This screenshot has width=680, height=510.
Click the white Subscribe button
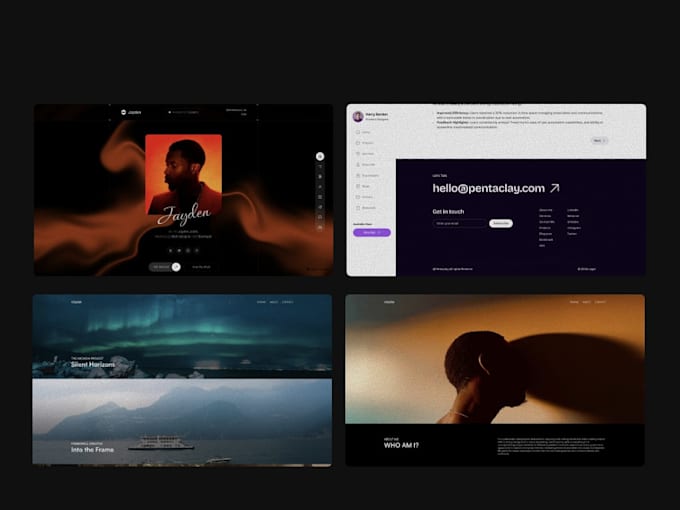pos(501,223)
